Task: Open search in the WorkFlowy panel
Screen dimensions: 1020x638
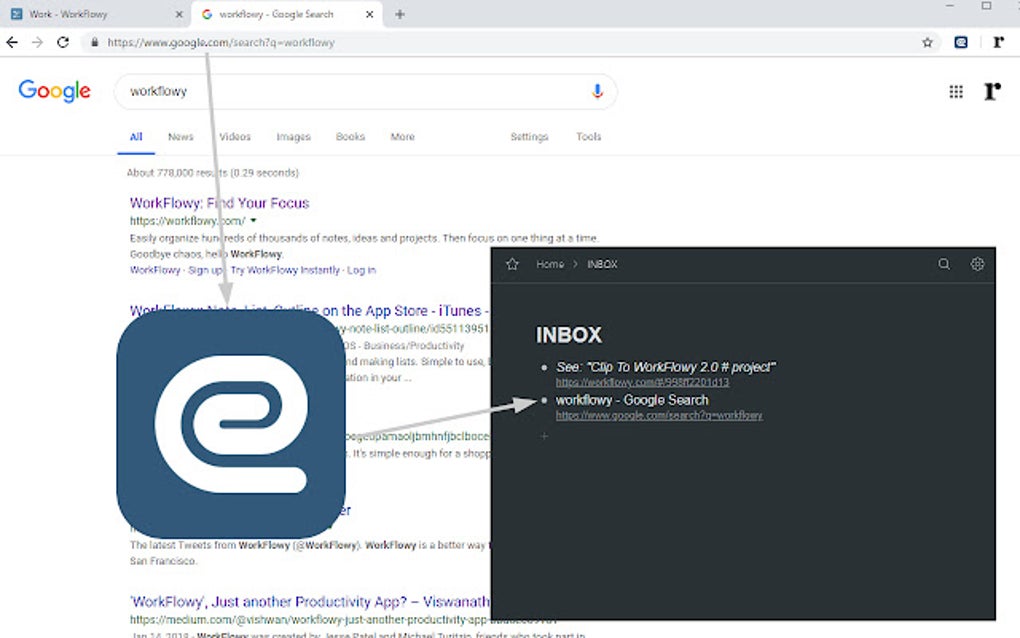Action: pos(944,264)
